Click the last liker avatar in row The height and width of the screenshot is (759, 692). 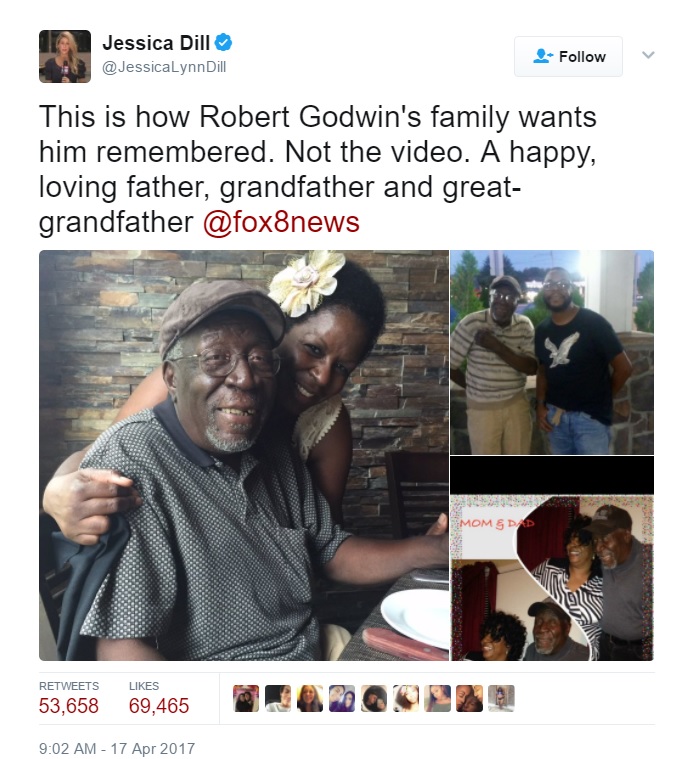[x=501, y=698]
